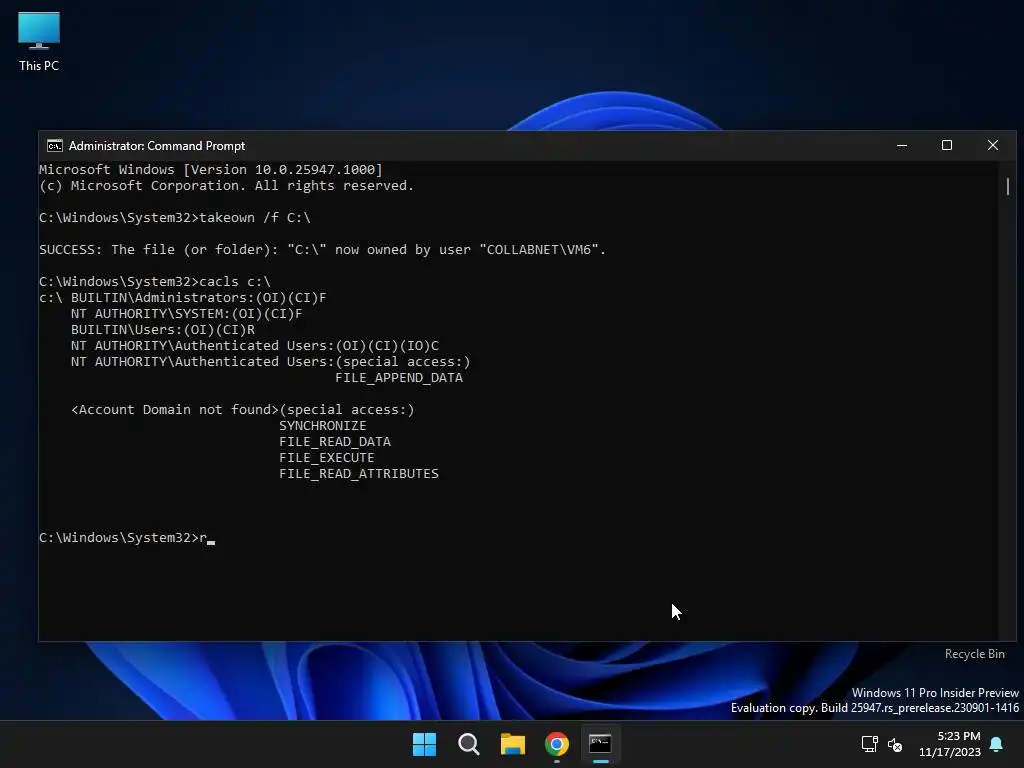Open taskbar Search
This screenshot has height=768, width=1024.
[469, 744]
